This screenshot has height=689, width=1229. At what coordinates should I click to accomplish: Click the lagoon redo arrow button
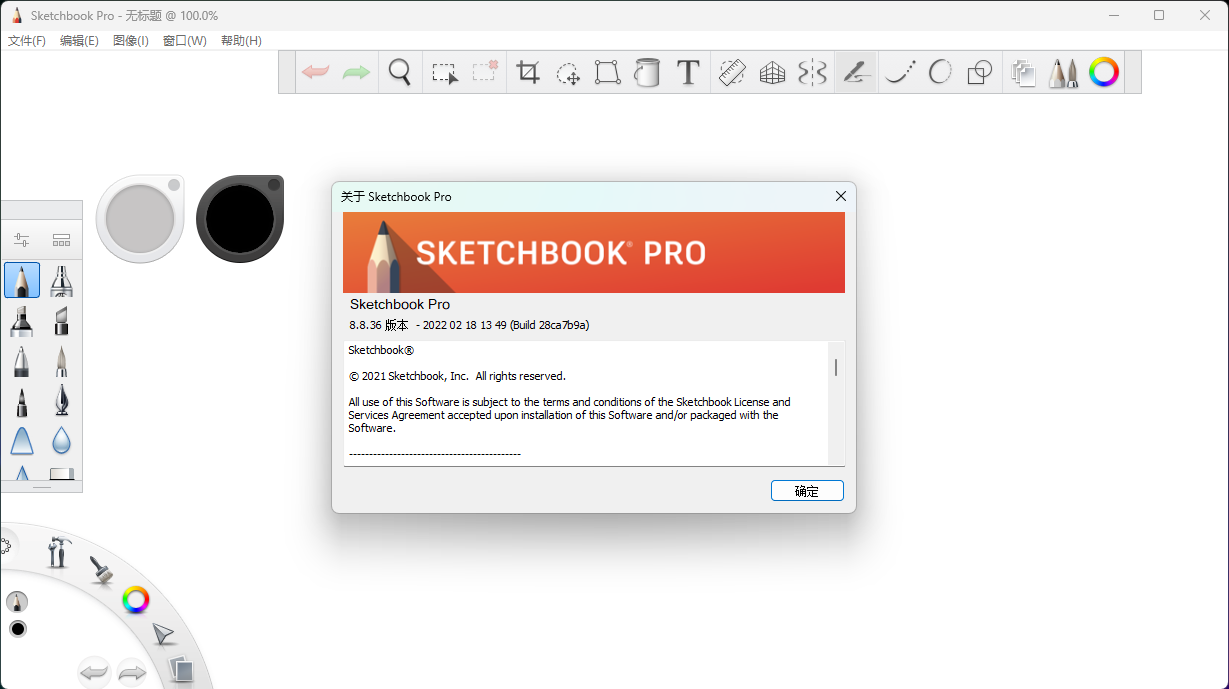132,673
